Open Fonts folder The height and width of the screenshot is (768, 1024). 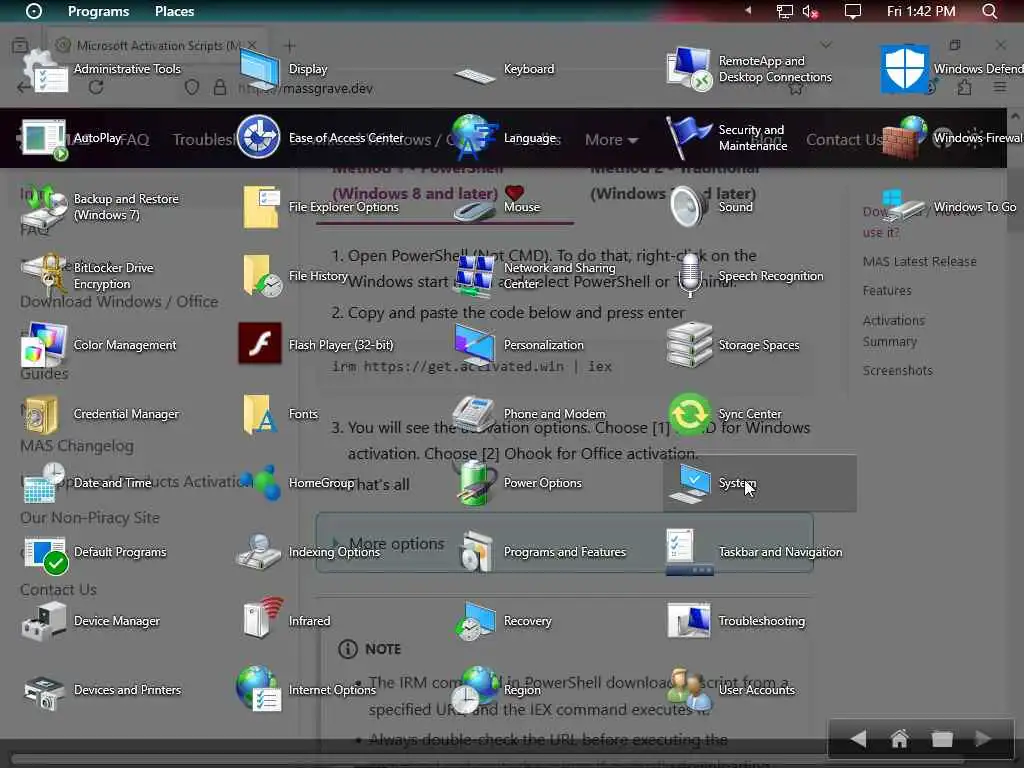coord(281,414)
